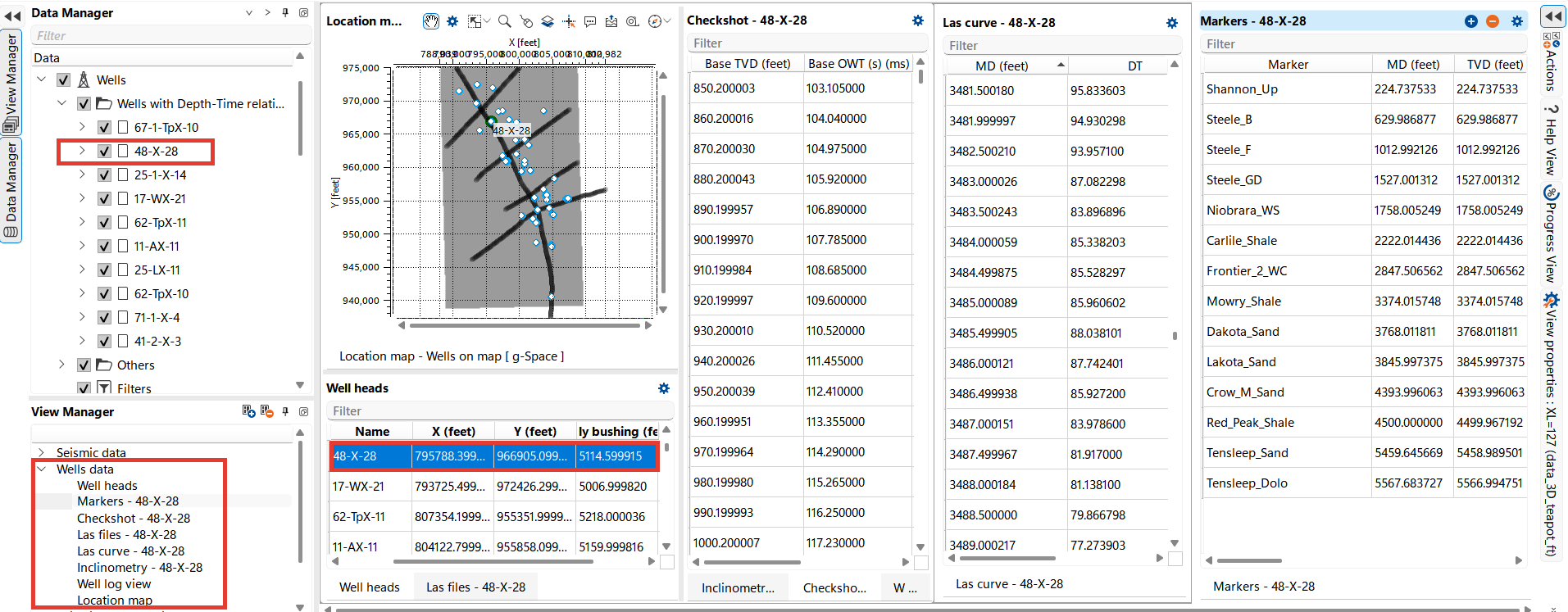Click horizontal scrollbar under Location map

525,325
